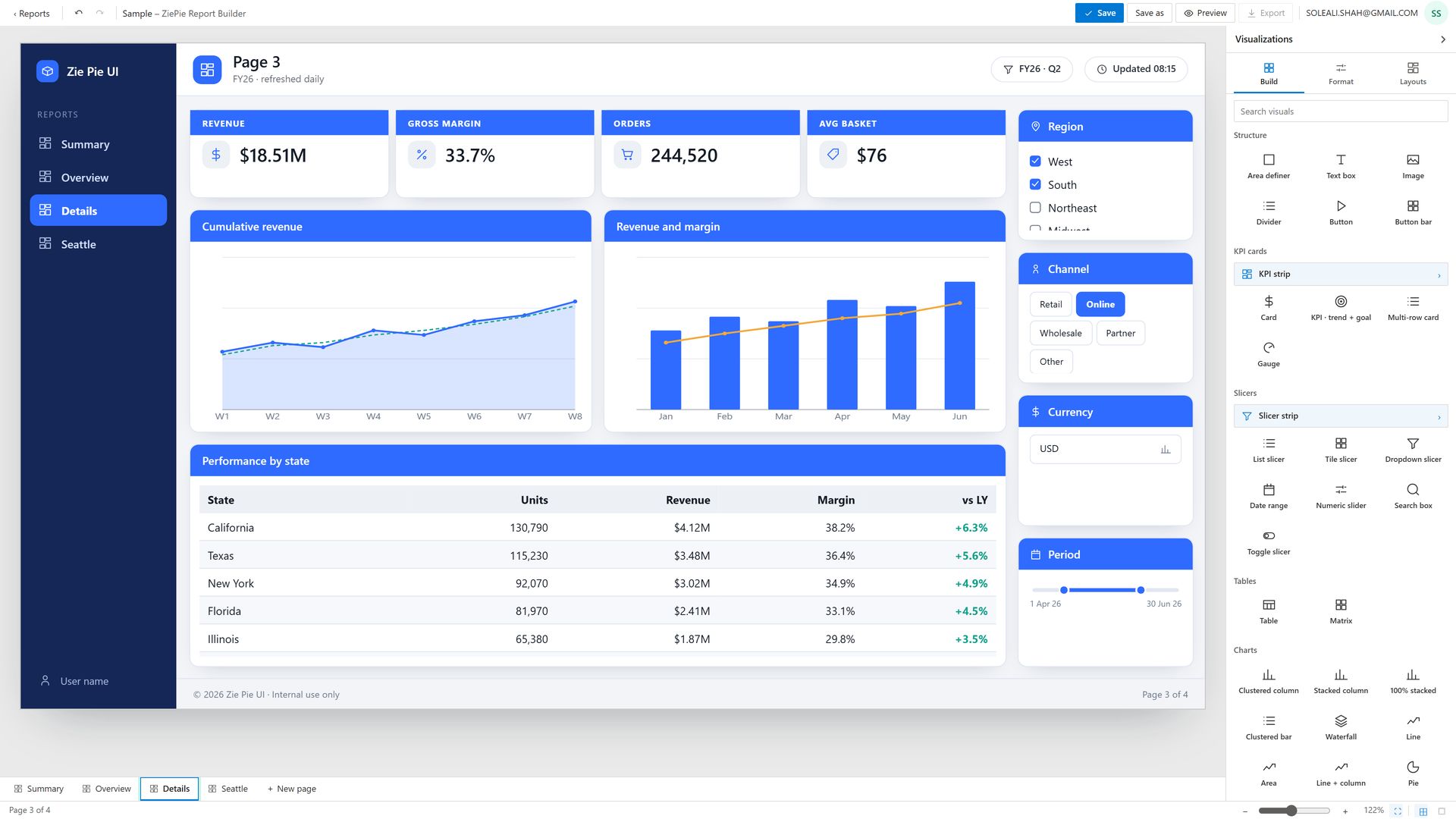Image resolution: width=1456 pixels, height=819 pixels.
Task: Add a Clustered column chart
Action: click(x=1268, y=681)
